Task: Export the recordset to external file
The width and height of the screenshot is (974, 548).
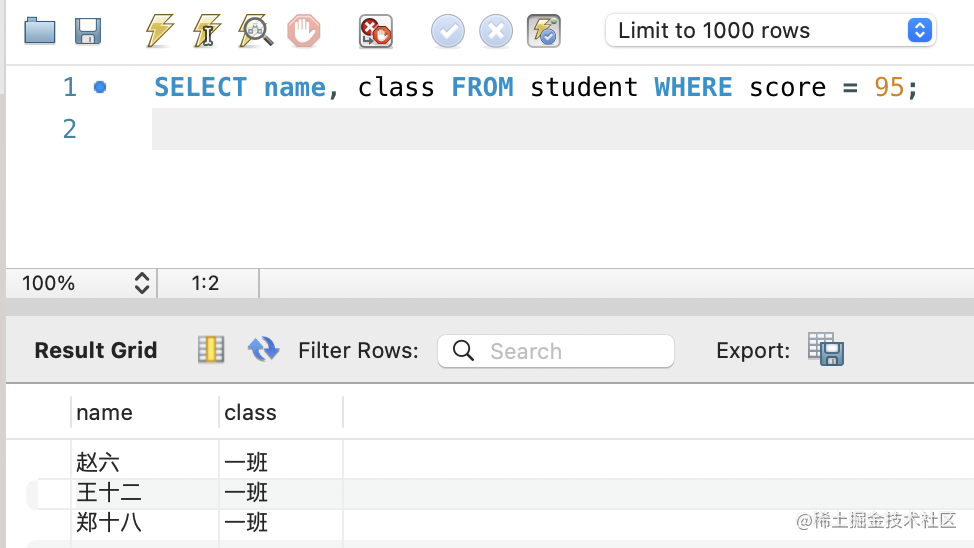Action: tap(826, 349)
